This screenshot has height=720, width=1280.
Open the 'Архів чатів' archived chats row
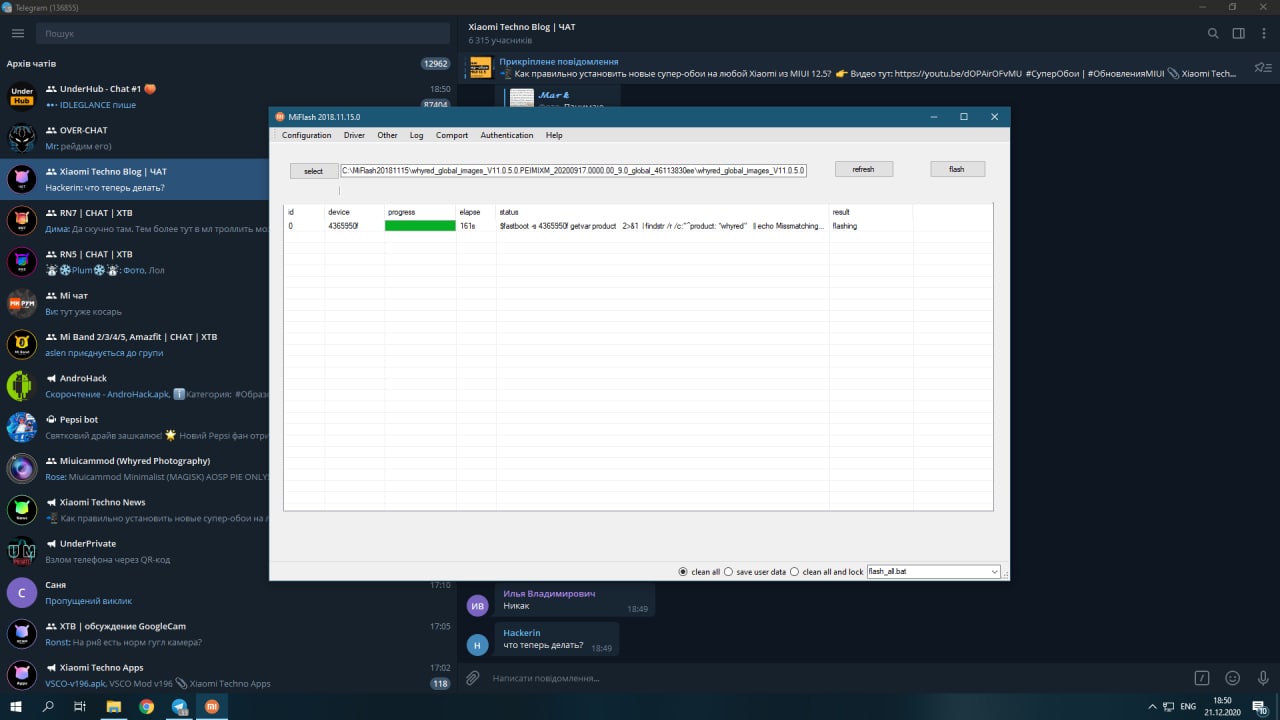[228, 63]
